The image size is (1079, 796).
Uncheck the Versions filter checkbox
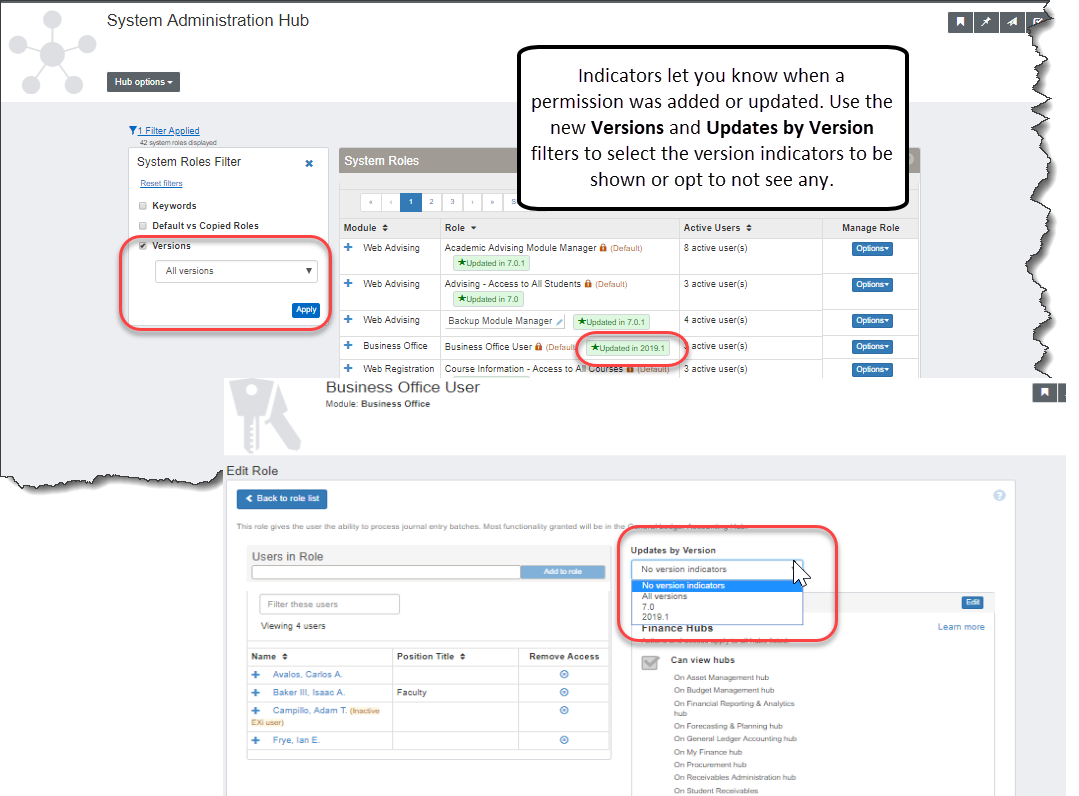click(143, 246)
